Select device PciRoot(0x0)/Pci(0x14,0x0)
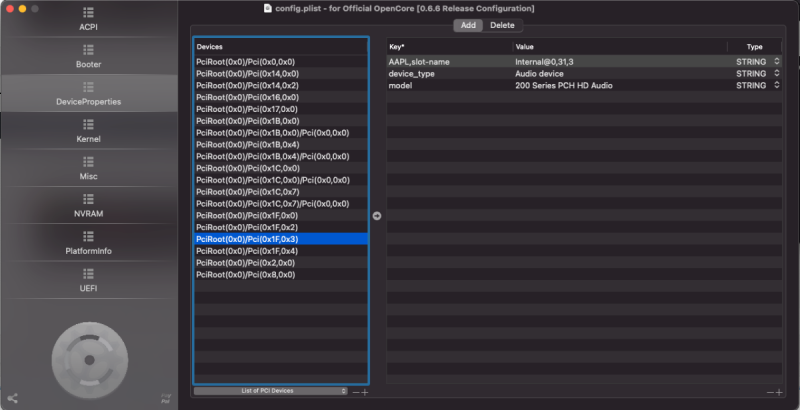Screen dimensions: 800x410 tap(281, 73)
